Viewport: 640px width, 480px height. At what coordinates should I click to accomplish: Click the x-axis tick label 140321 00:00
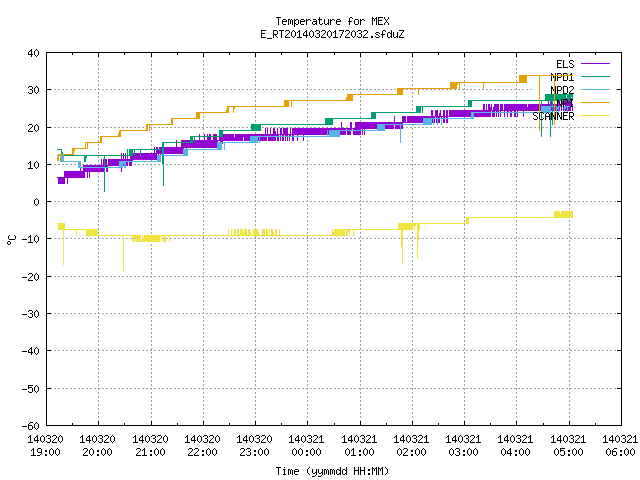[307, 446]
